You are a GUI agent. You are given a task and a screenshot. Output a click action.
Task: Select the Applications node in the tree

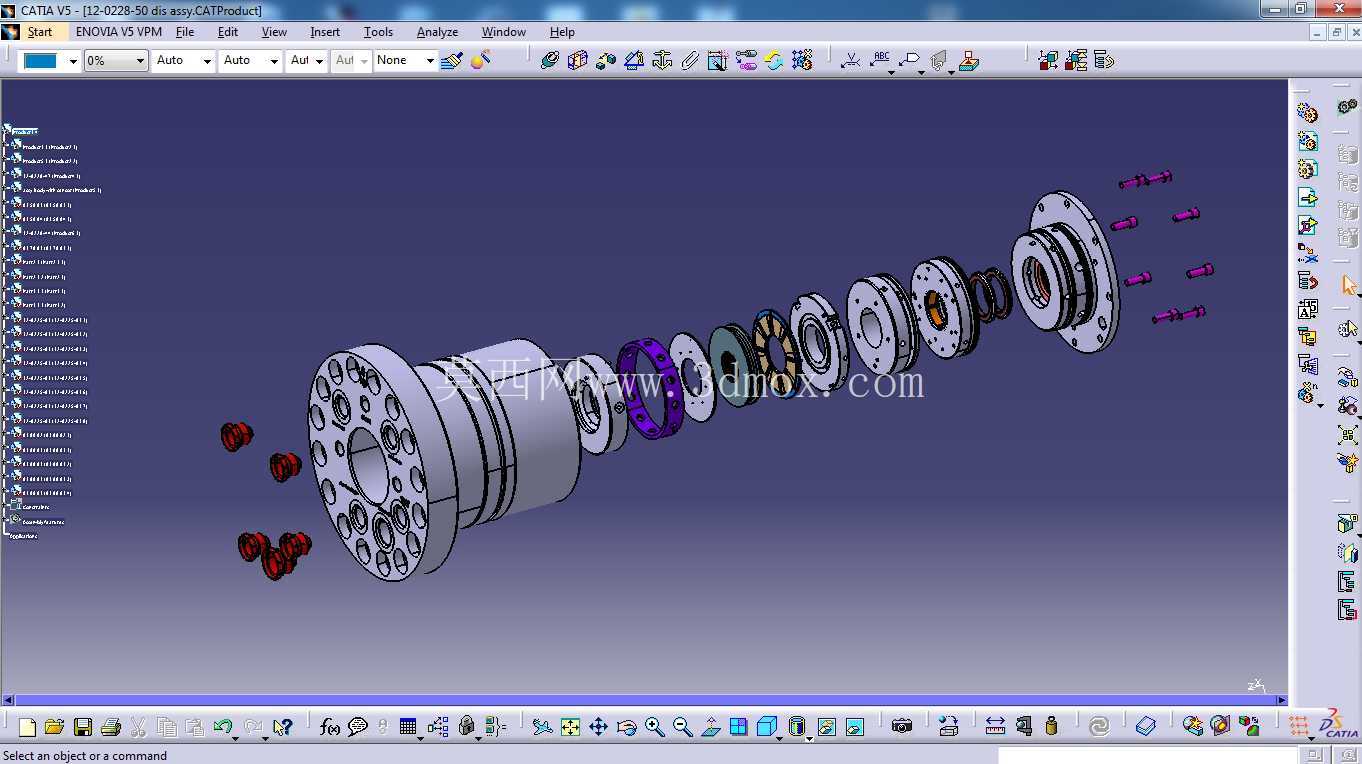tap(23, 536)
